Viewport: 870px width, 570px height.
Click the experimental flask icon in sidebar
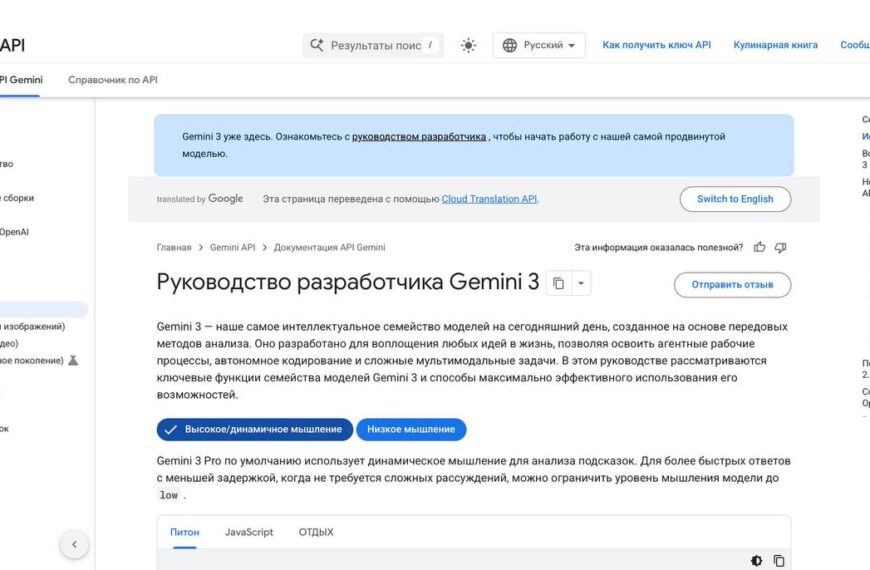pyautogui.click(x=73, y=360)
